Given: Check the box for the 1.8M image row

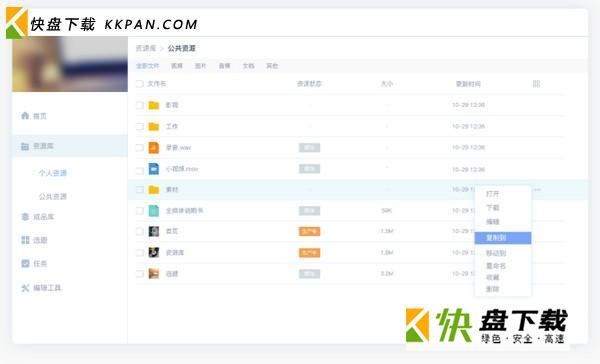Looking at the screenshot, I should [x=140, y=252].
